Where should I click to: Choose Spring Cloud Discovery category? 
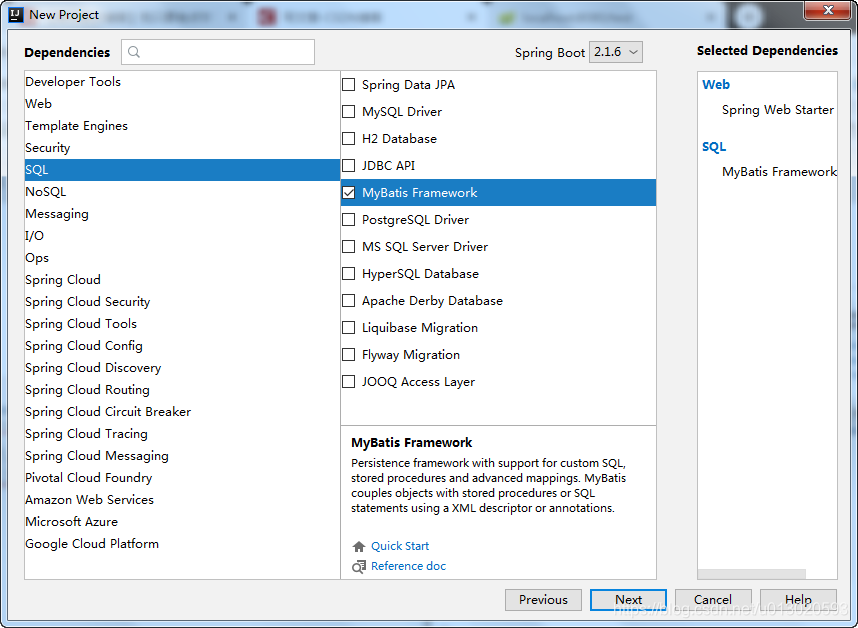[182, 368]
